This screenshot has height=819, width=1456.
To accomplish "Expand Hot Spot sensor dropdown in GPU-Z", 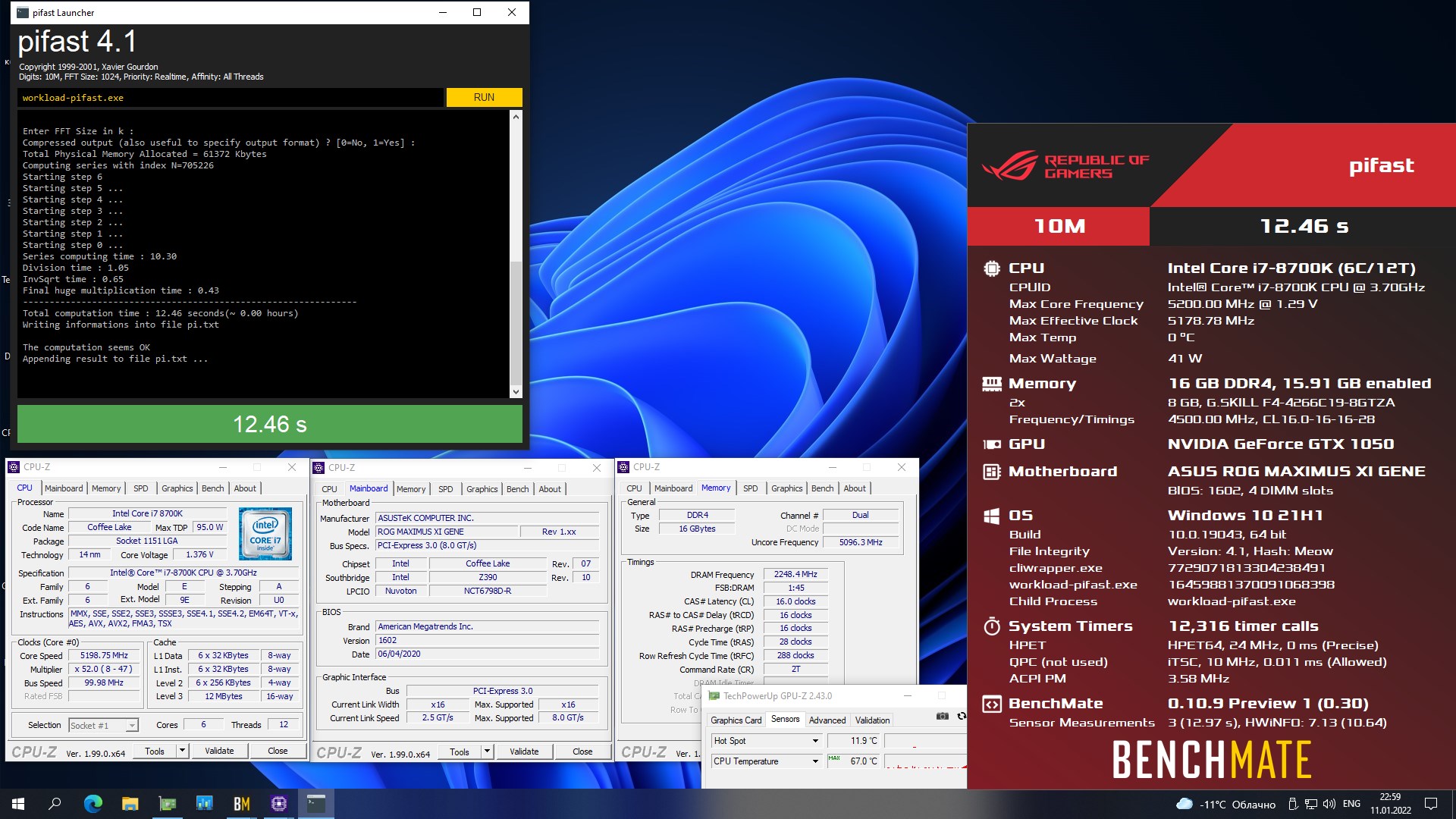I will (815, 741).
